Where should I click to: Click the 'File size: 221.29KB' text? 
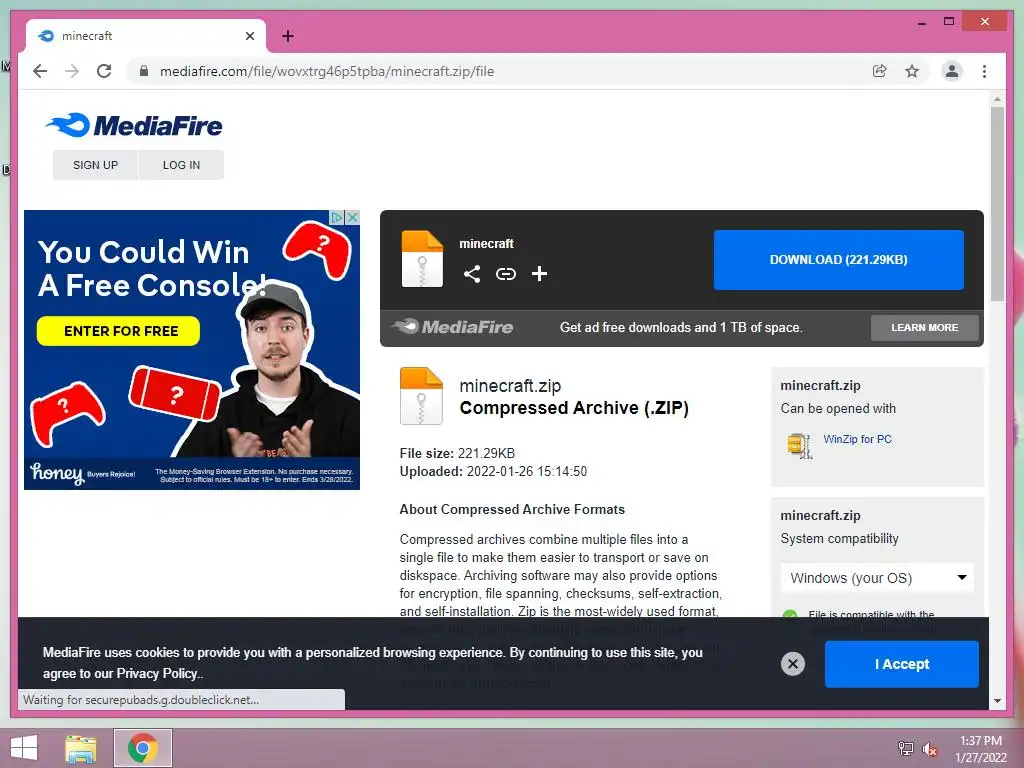click(457, 453)
